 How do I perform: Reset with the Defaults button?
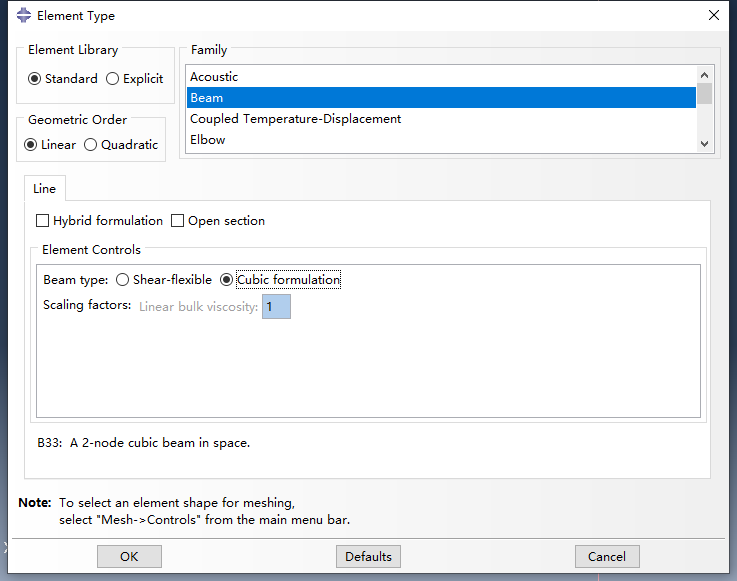point(368,557)
